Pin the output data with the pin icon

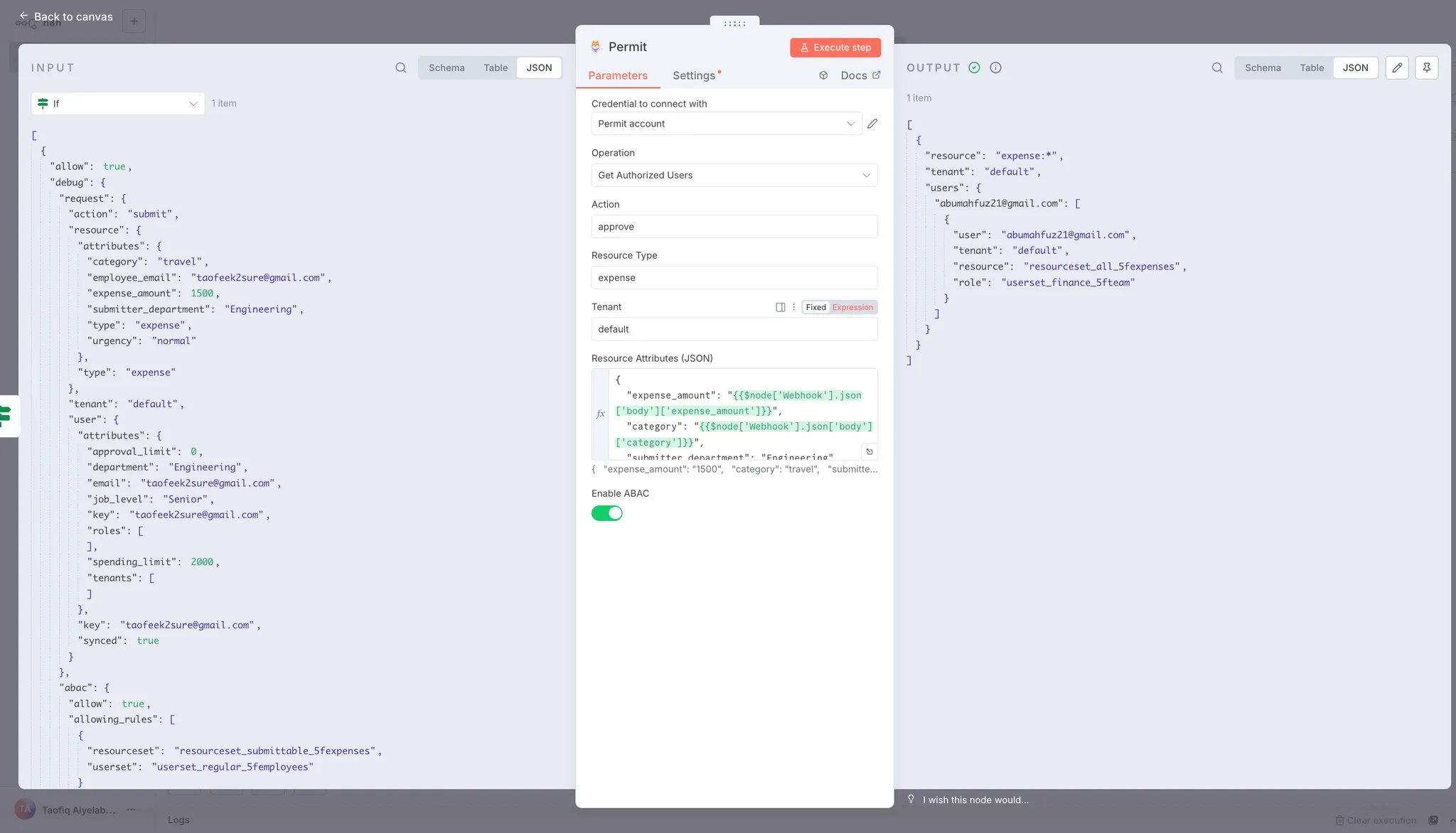click(1426, 68)
